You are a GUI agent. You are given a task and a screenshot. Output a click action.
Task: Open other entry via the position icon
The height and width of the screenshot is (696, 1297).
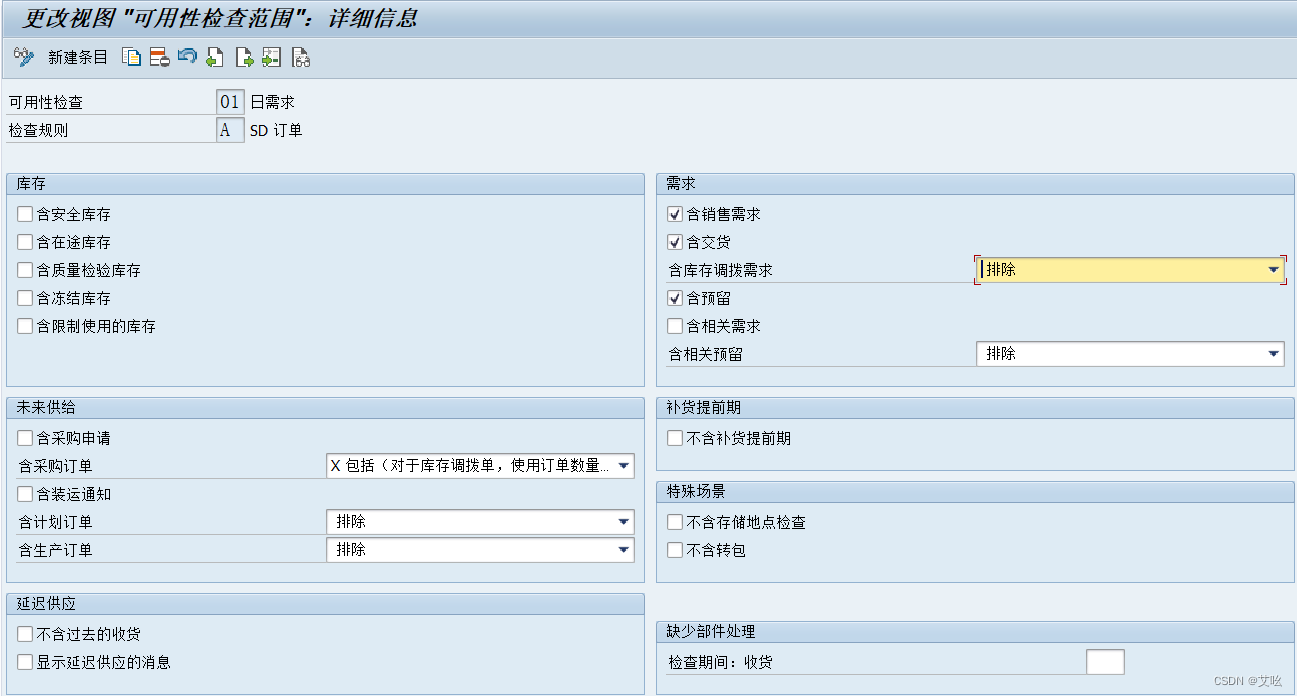pyautogui.click(x=270, y=57)
